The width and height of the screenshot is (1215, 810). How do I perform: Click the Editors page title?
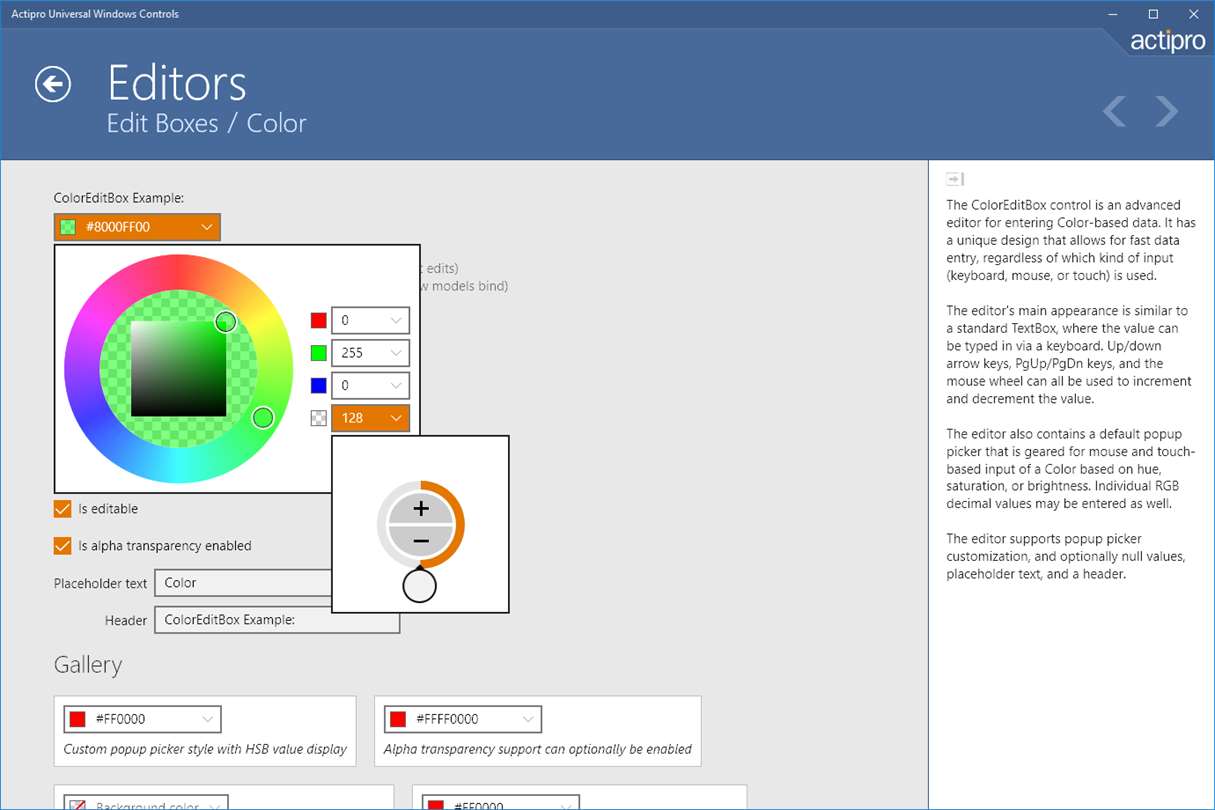coord(177,83)
